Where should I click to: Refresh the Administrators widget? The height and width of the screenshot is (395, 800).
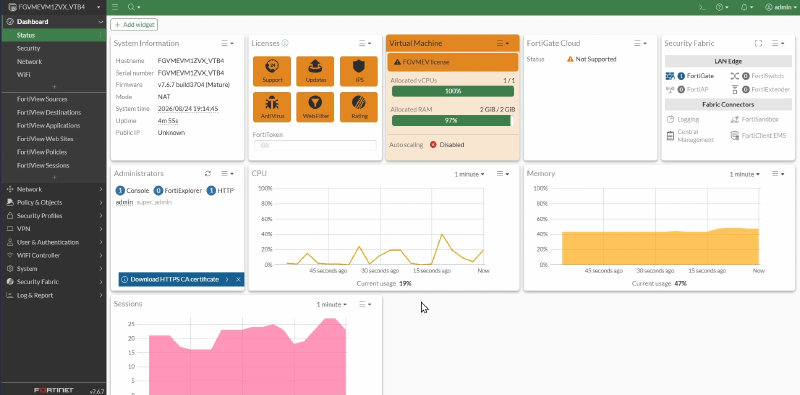click(x=208, y=174)
